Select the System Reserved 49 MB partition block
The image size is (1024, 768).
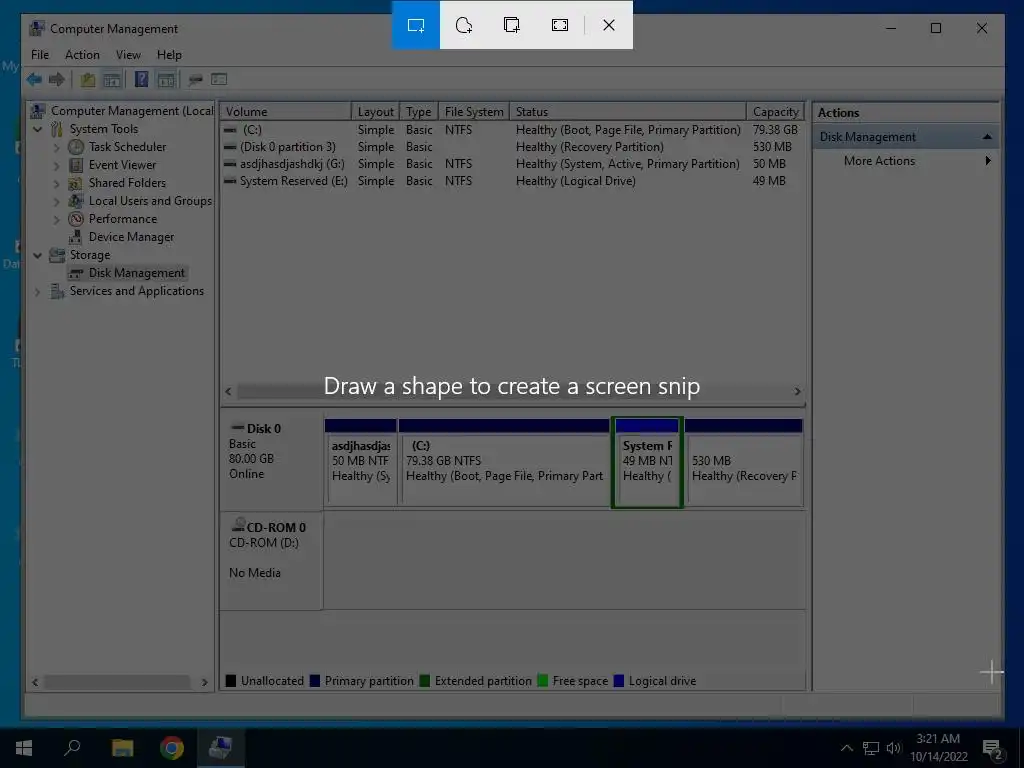(647, 463)
